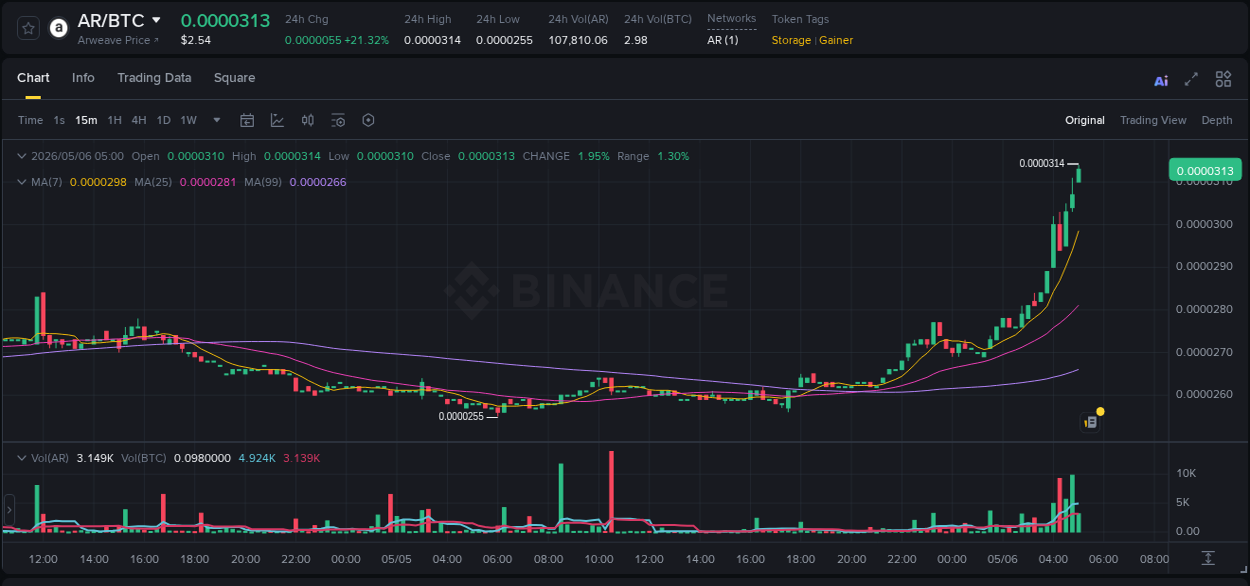This screenshot has width=1250, height=586.
Task: Expand the left side panel arrow
Action: pyautogui.click(x=9, y=509)
